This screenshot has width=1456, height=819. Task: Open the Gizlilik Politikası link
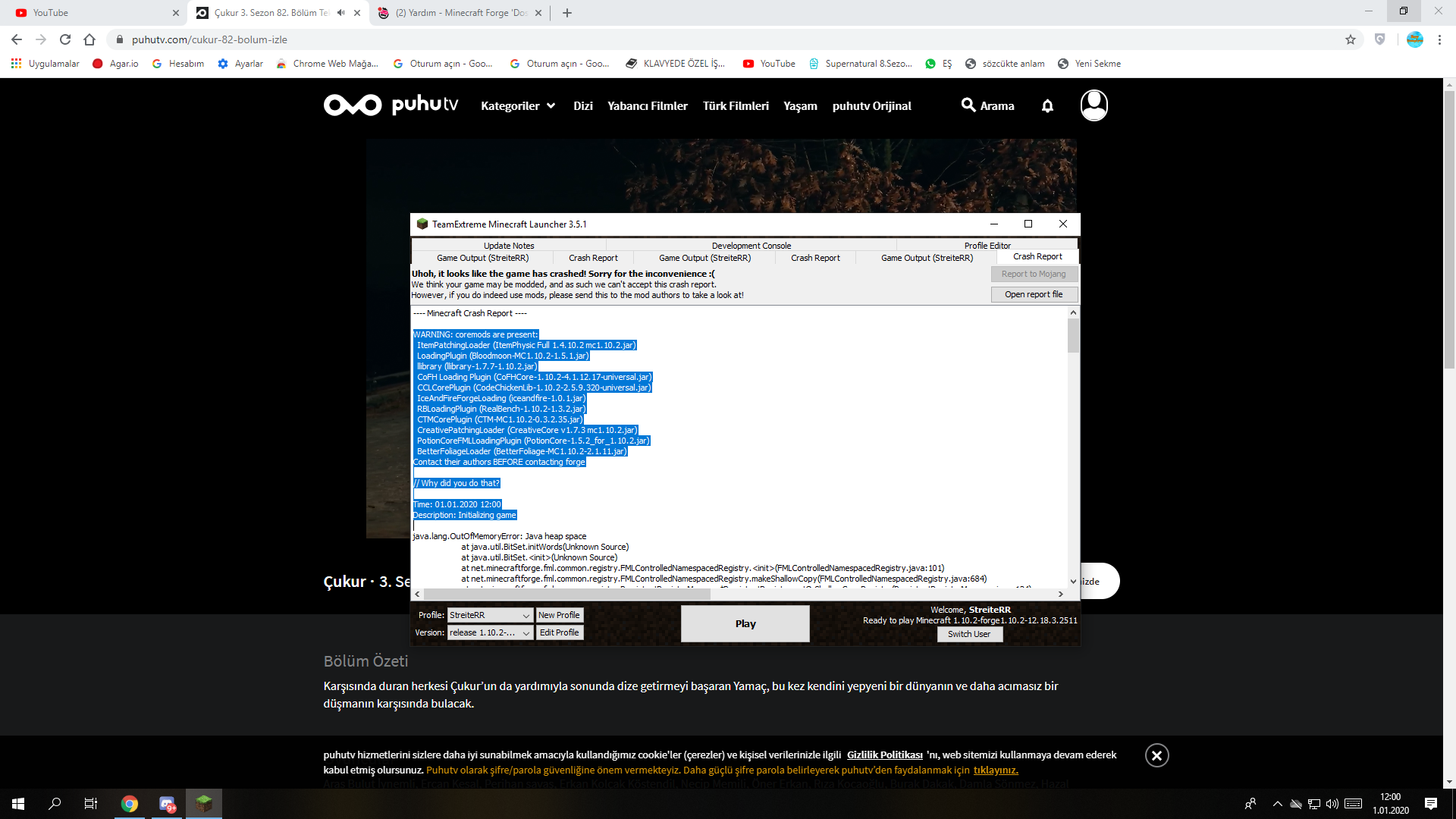(x=884, y=755)
